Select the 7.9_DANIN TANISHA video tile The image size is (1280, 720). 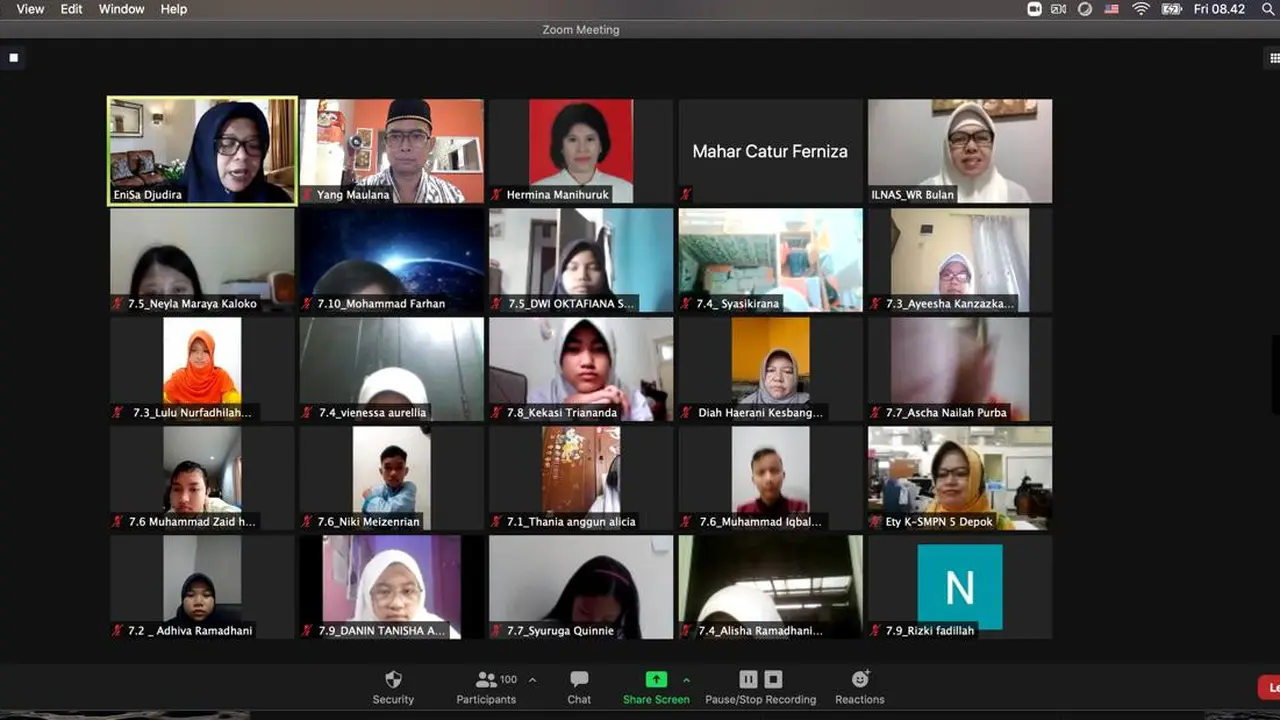[x=392, y=587]
